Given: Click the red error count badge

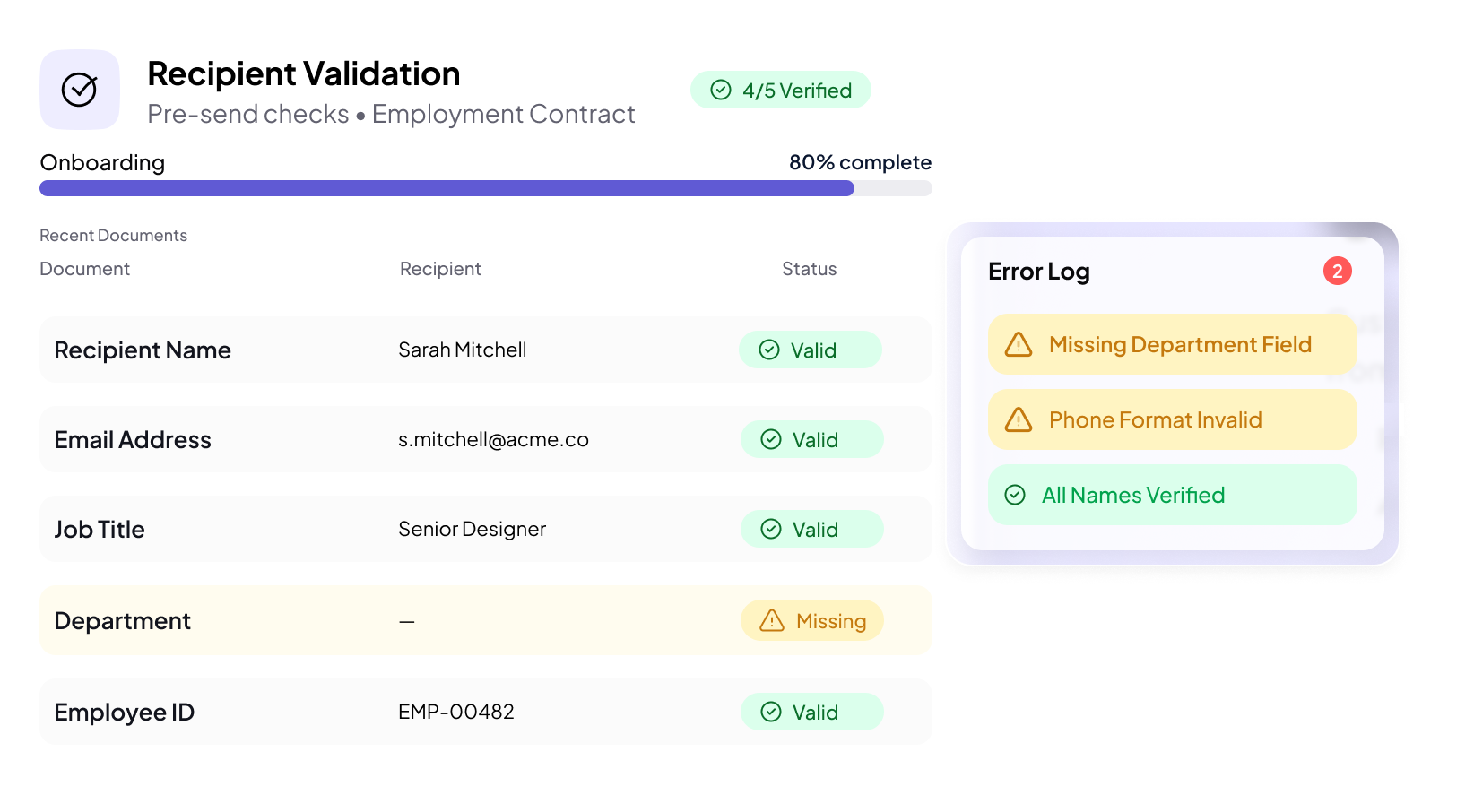Looking at the screenshot, I should 1337,271.
